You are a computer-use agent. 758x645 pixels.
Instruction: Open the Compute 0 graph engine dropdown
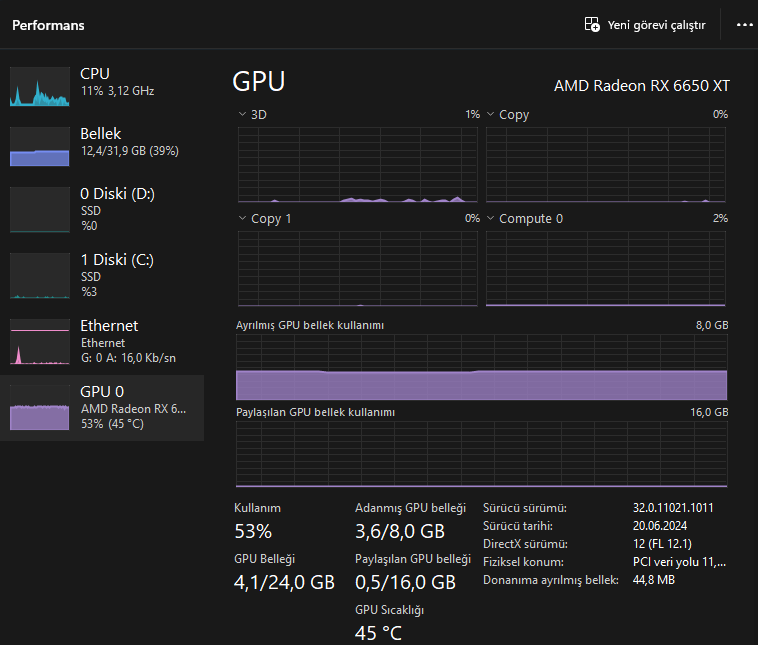[490, 218]
